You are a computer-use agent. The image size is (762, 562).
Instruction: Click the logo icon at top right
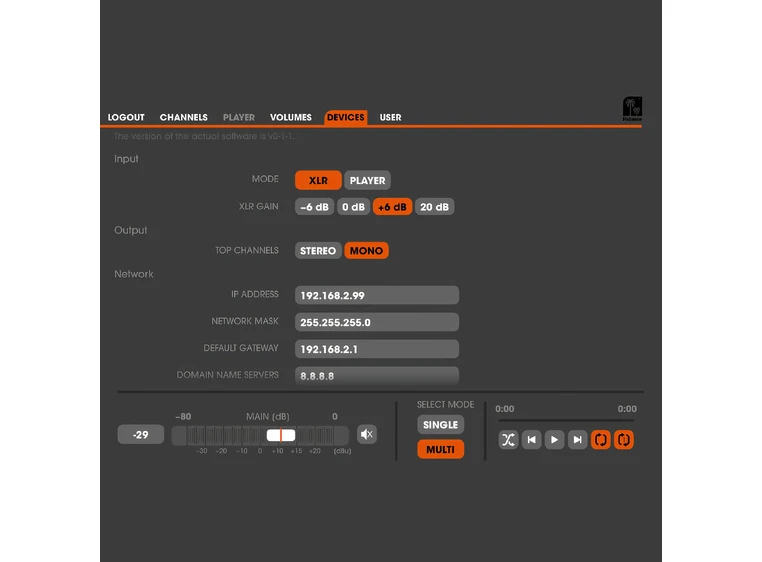(x=632, y=108)
